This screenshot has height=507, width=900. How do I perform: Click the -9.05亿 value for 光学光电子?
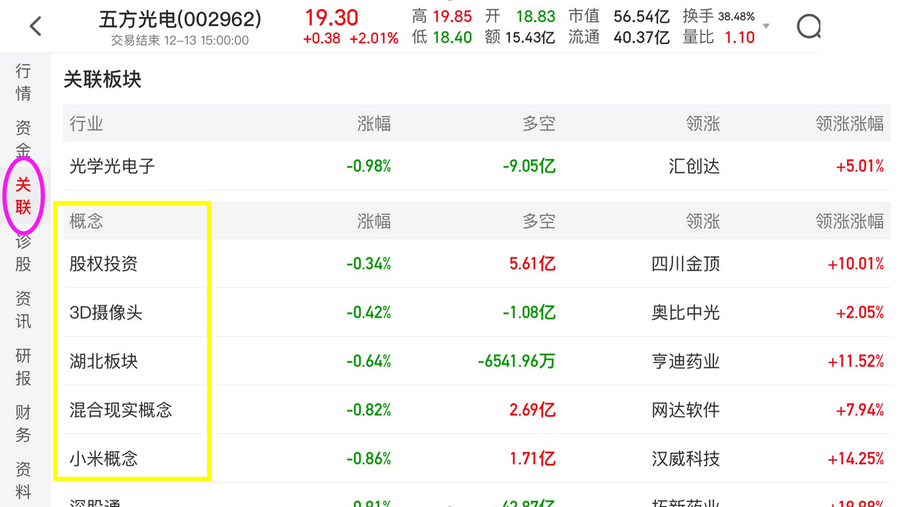[529, 167]
